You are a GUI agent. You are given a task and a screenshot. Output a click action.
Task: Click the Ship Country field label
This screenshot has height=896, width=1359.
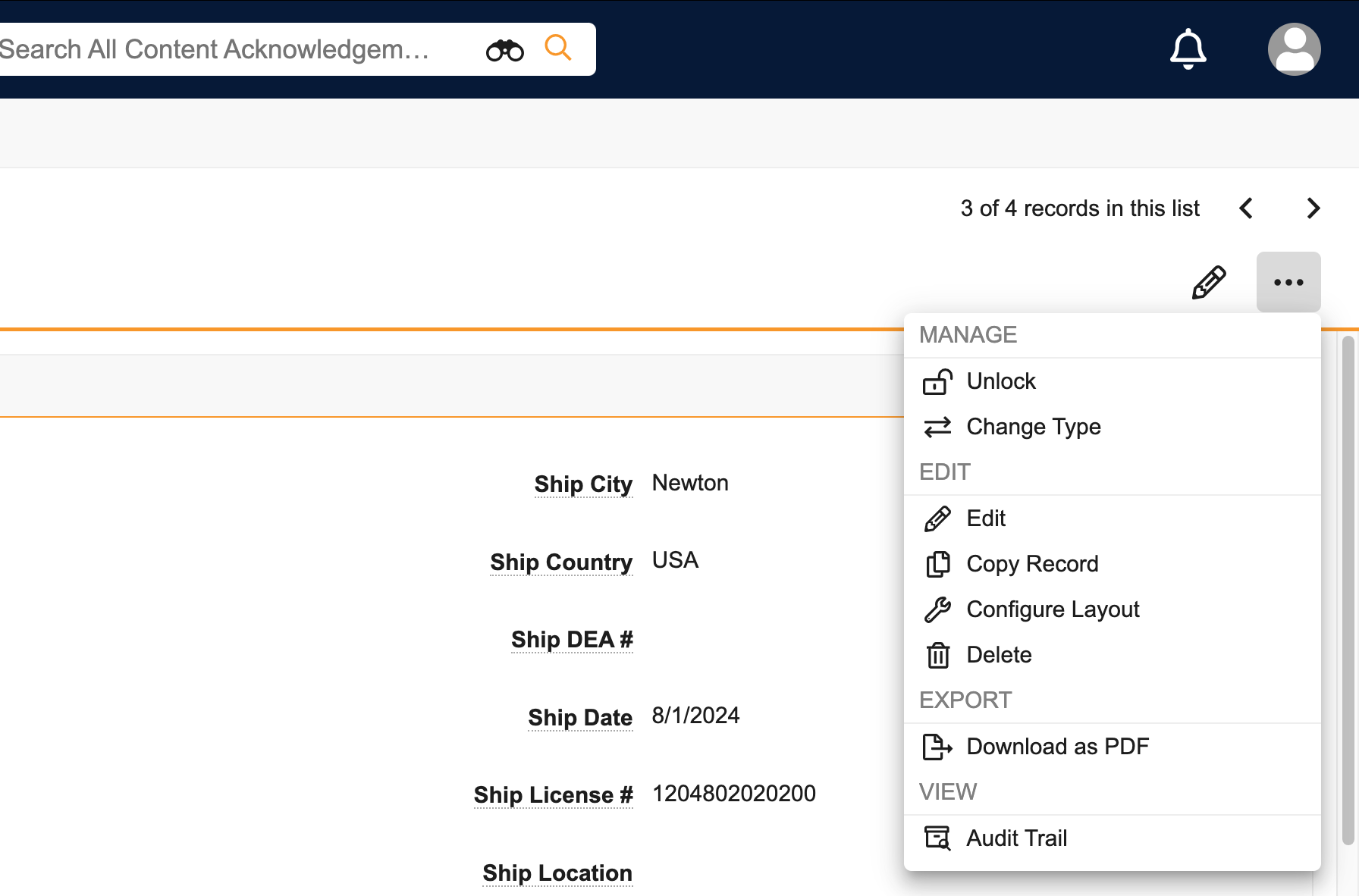tap(560, 562)
